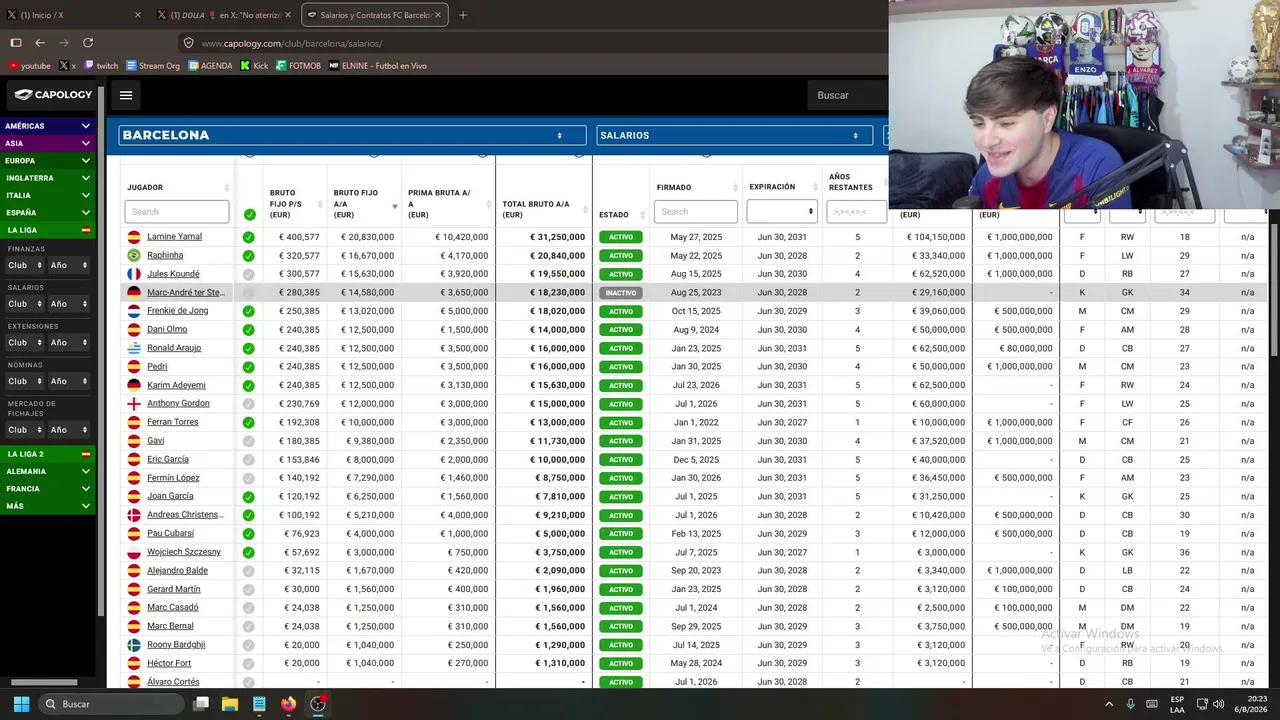Open the browser sidebar panel icon
1280x720 pixels.
16,43
